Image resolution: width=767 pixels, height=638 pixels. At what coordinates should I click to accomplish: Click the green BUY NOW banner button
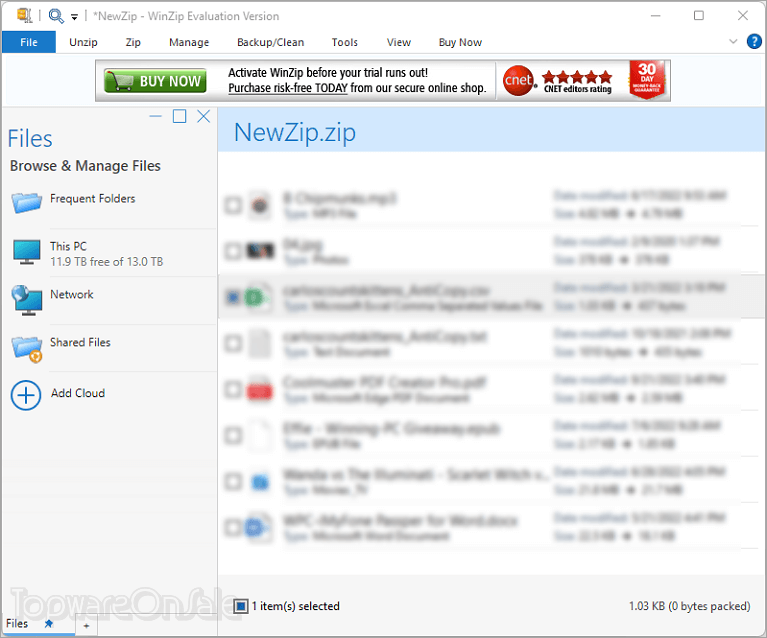155,81
